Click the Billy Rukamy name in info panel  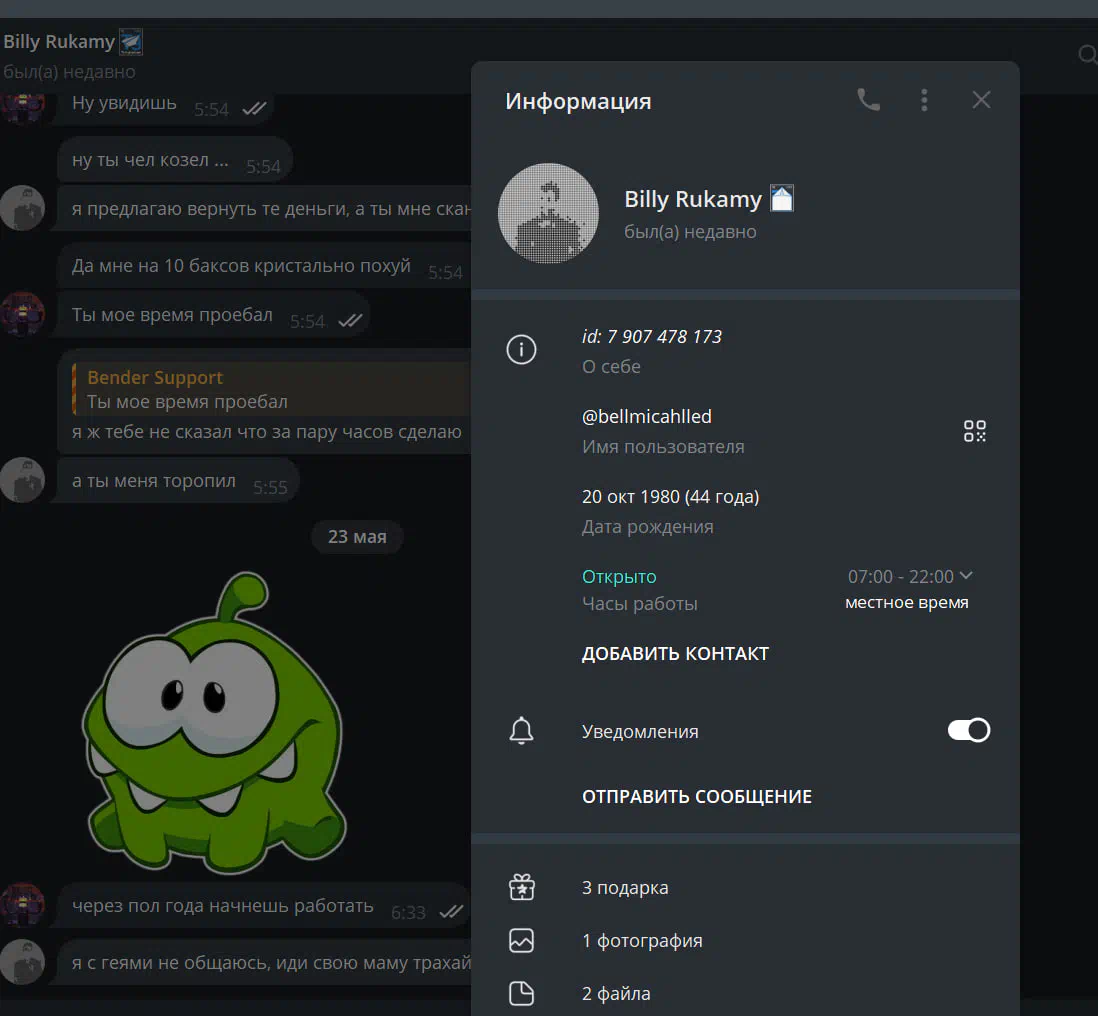point(693,199)
